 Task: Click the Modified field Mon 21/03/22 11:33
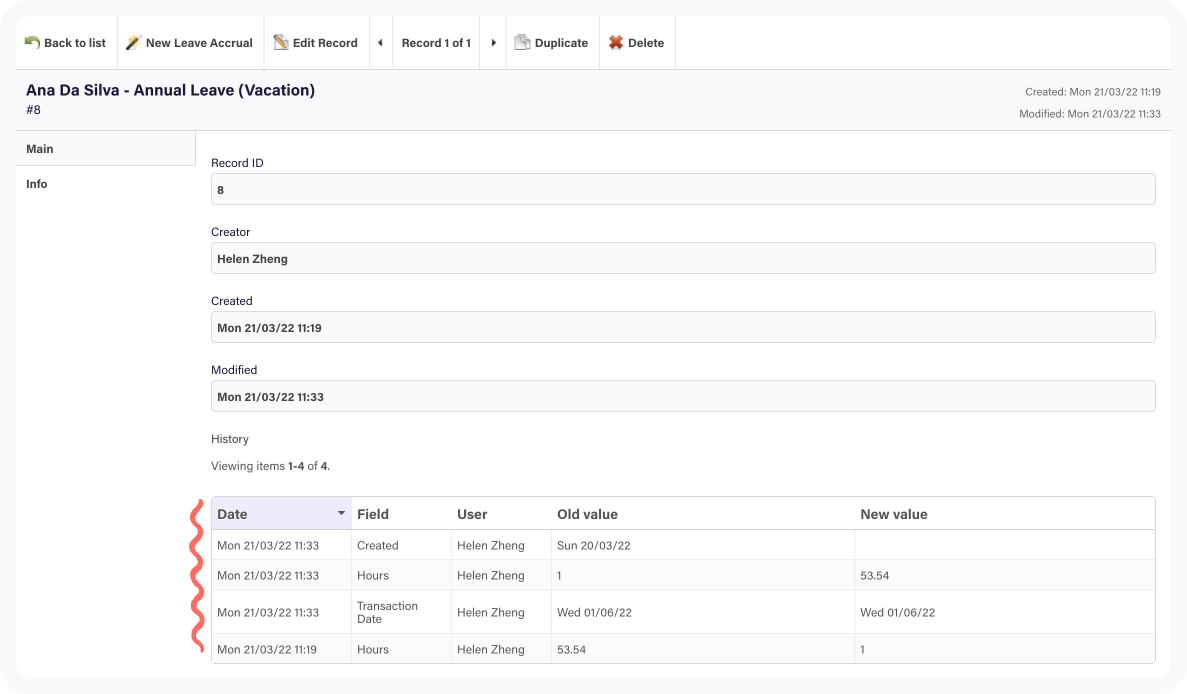[x=683, y=396]
